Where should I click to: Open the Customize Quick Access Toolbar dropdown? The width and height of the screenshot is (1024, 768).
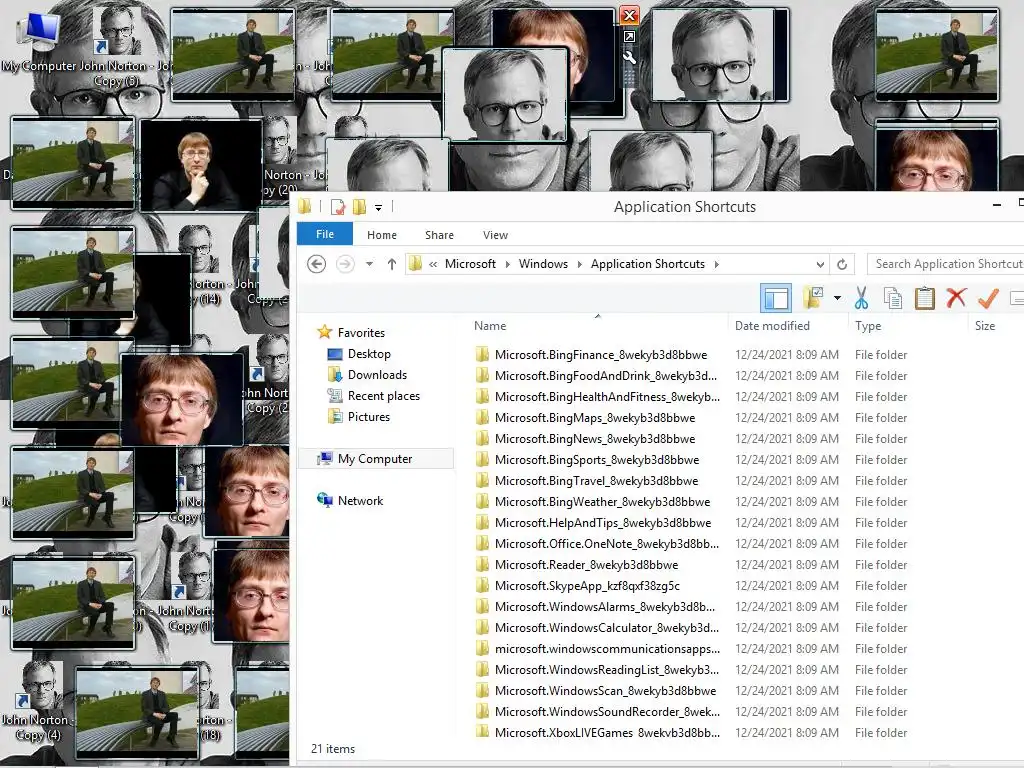click(x=378, y=208)
